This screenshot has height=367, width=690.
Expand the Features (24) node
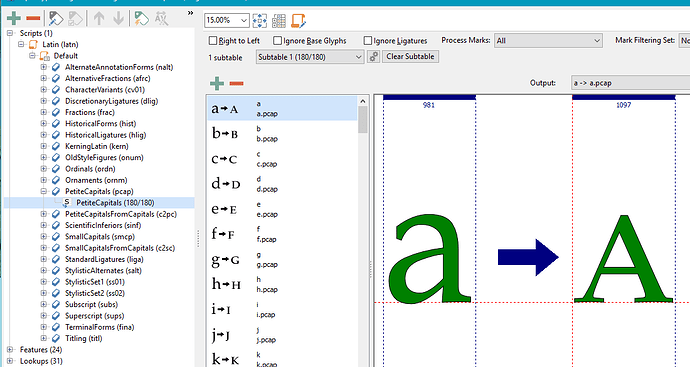pyautogui.click(x=10, y=350)
